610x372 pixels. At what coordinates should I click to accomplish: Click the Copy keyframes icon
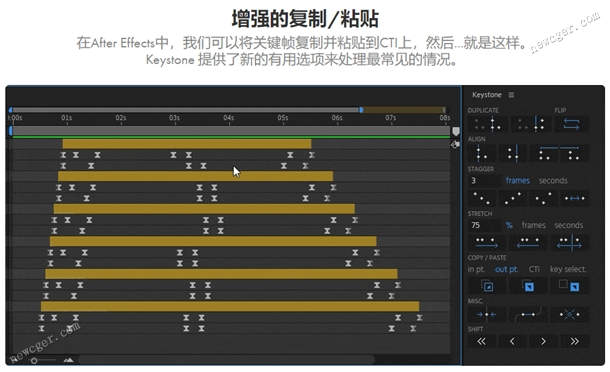tap(487, 286)
